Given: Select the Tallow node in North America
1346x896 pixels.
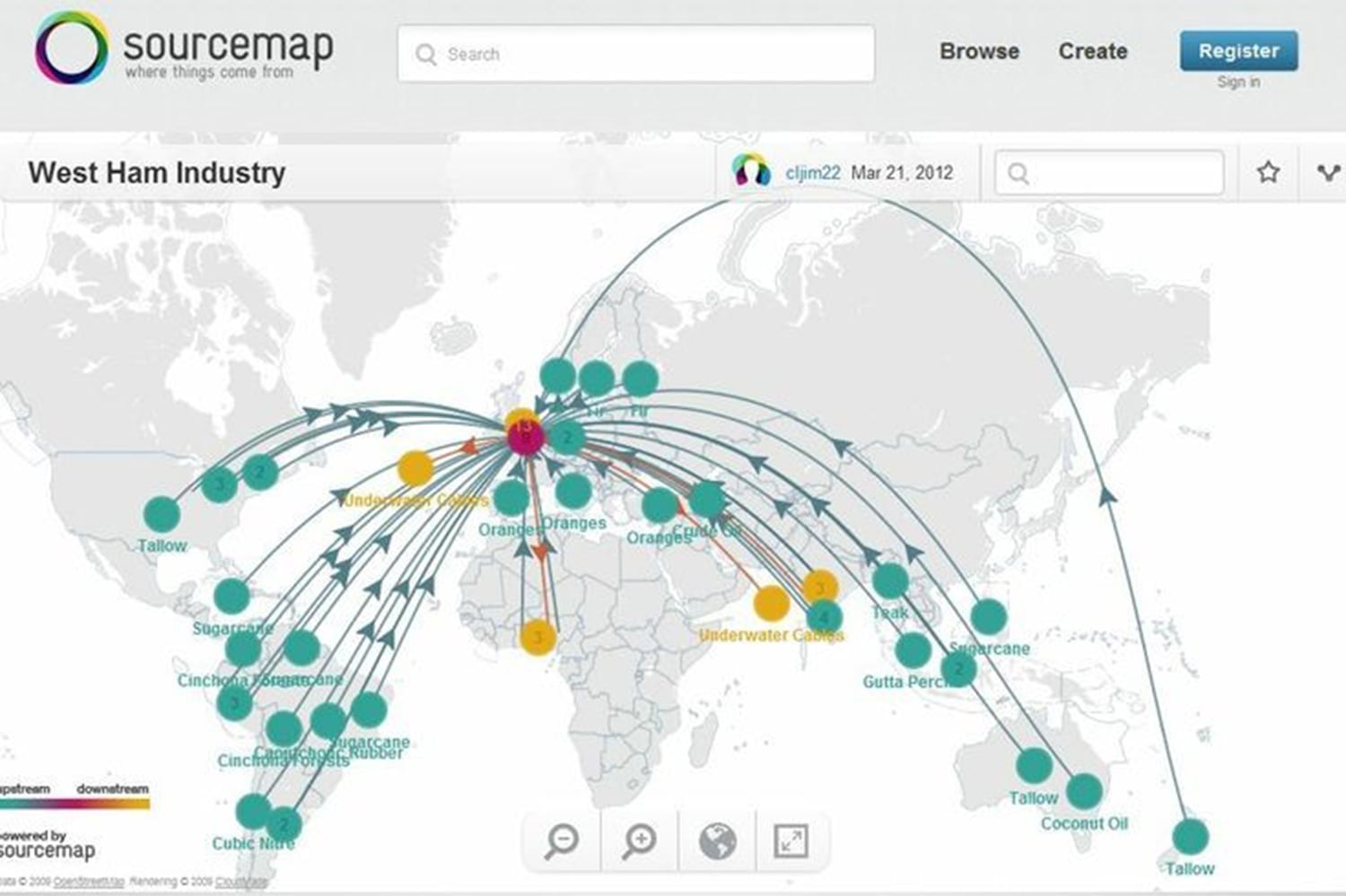Looking at the screenshot, I should (162, 515).
